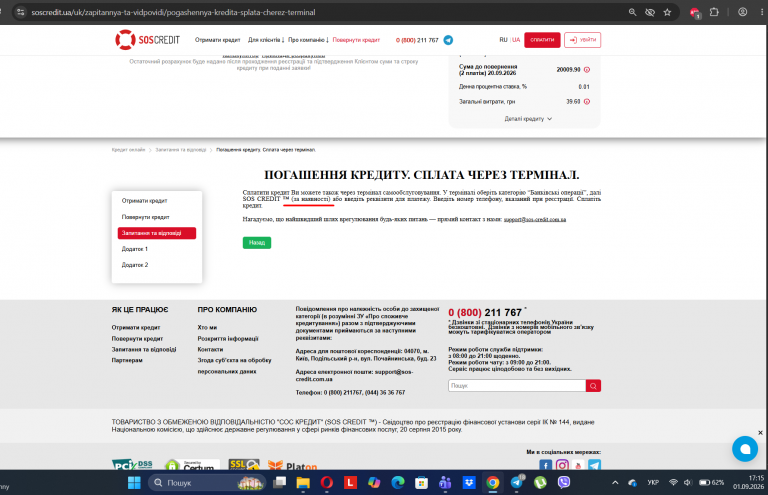Open battery status showing 62%
Image resolution: width=768 pixels, height=495 pixels.
click(x=712, y=483)
